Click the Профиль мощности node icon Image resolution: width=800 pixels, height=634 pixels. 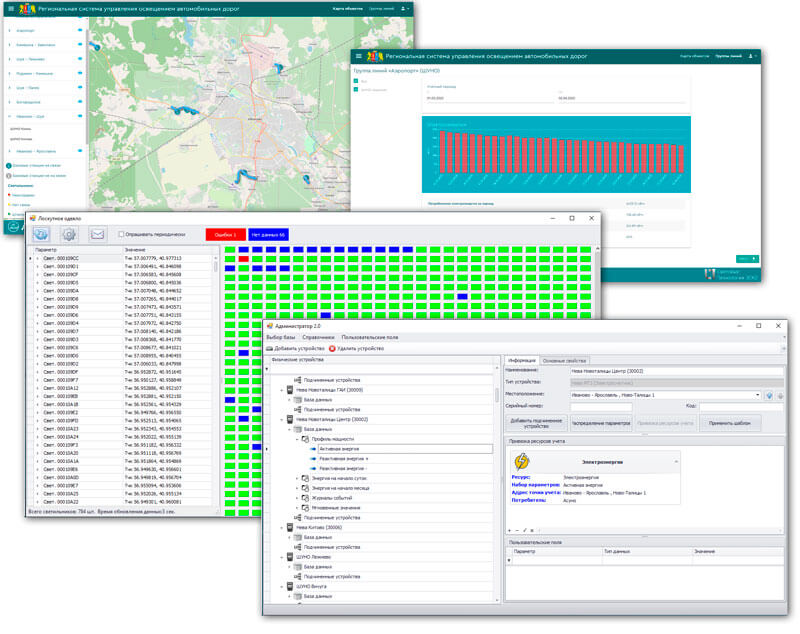(x=305, y=439)
